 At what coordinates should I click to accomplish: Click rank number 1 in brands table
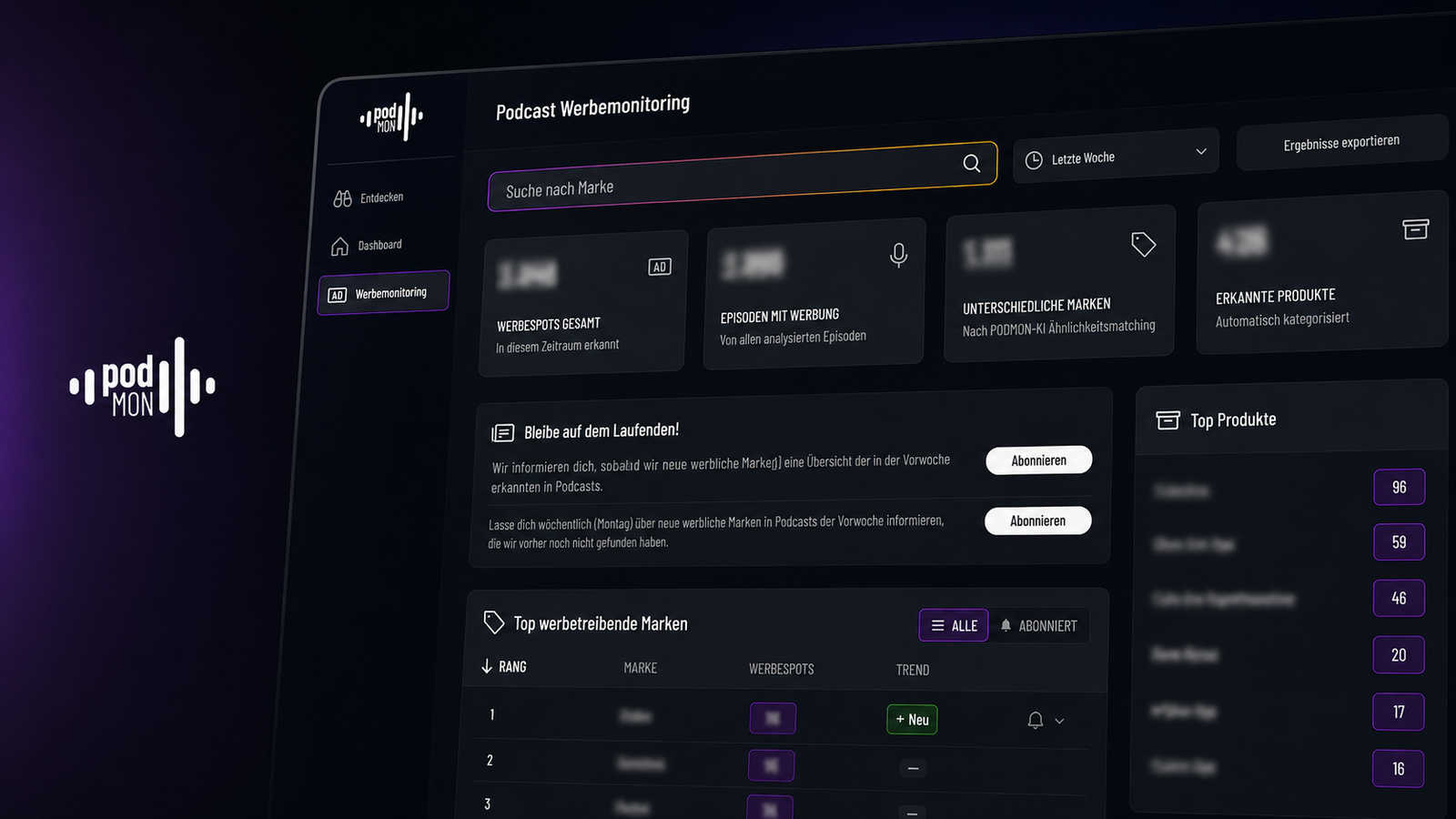point(492,714)
